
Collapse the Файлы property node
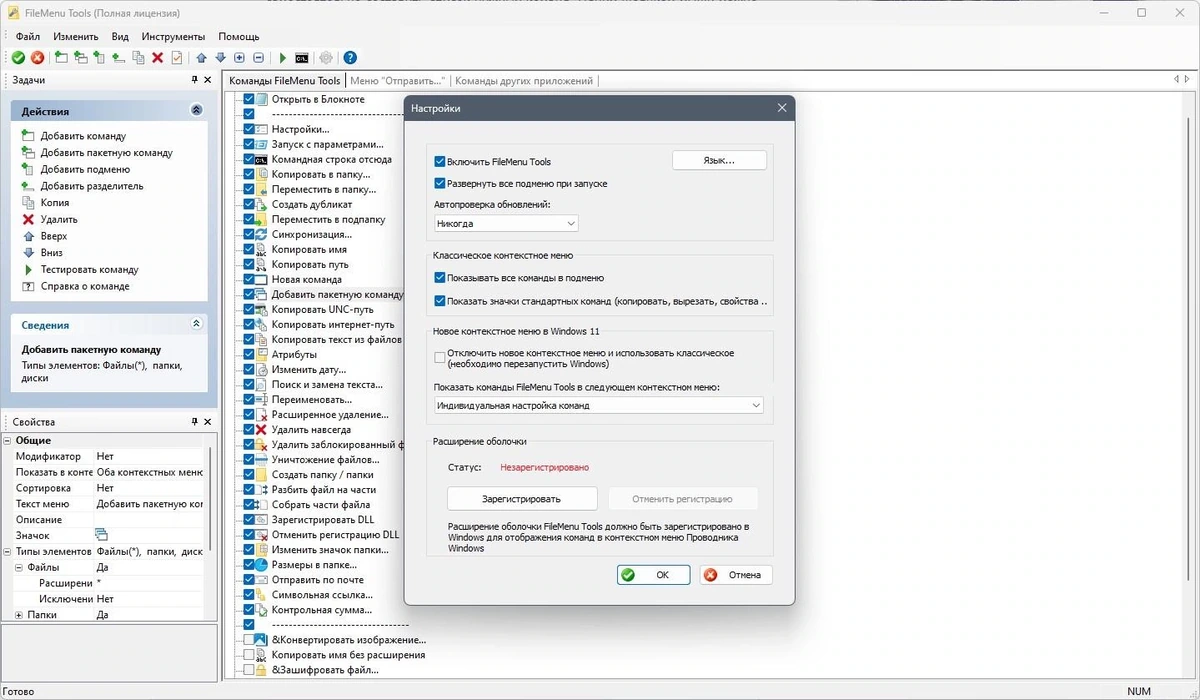[19, 567]
